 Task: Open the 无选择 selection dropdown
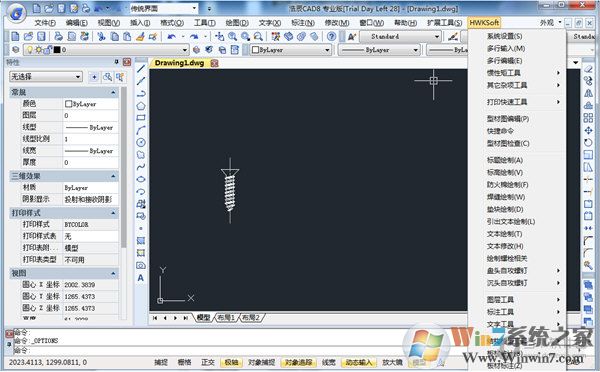pos(46,77)
